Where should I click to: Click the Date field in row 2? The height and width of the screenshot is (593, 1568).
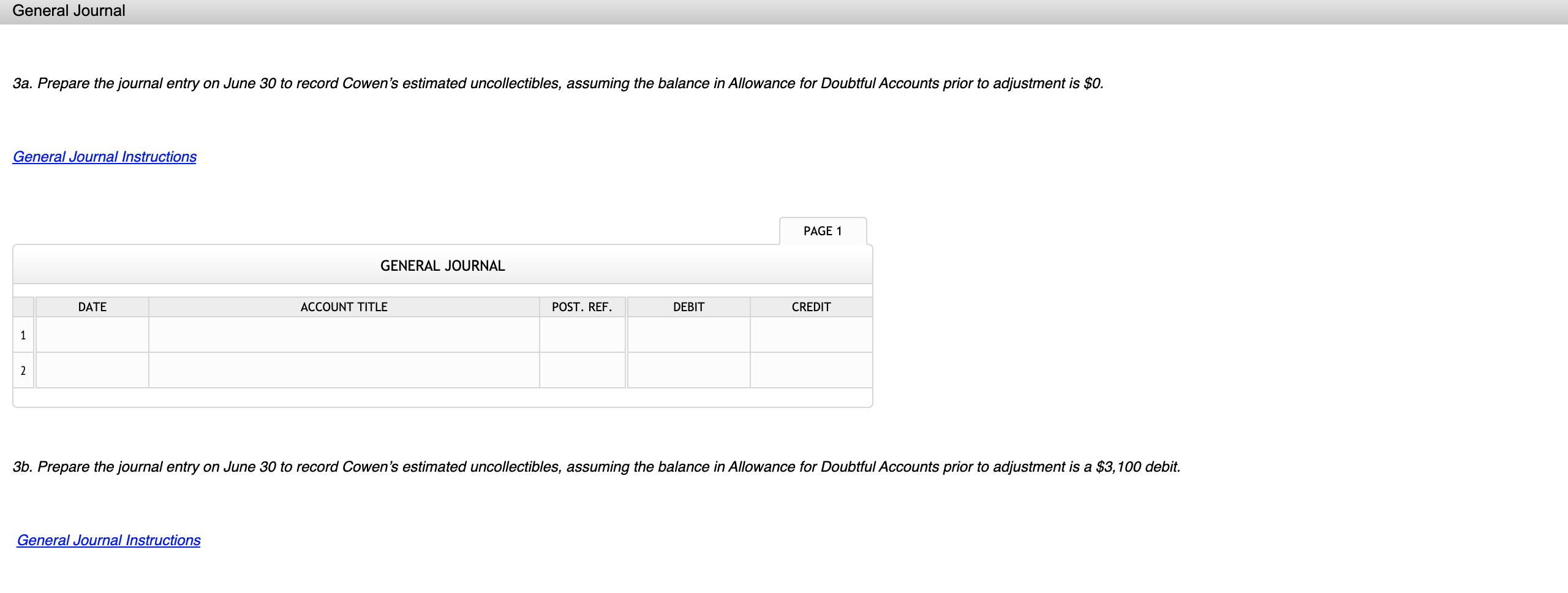pyautogui.click(x=92, y=370)
